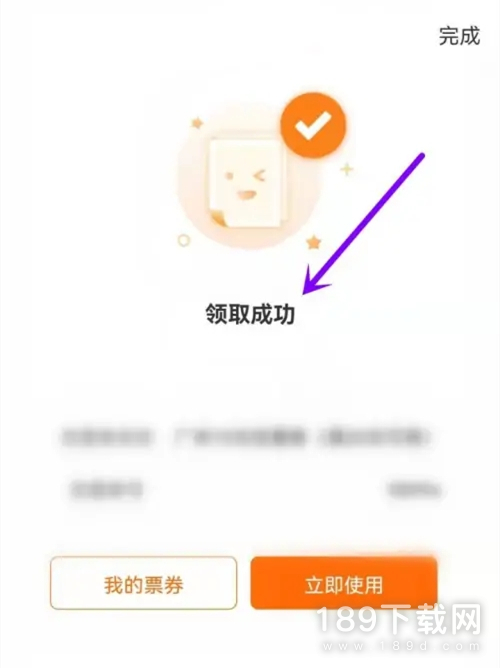Click the small orange star above the illustration

point(197,124)
